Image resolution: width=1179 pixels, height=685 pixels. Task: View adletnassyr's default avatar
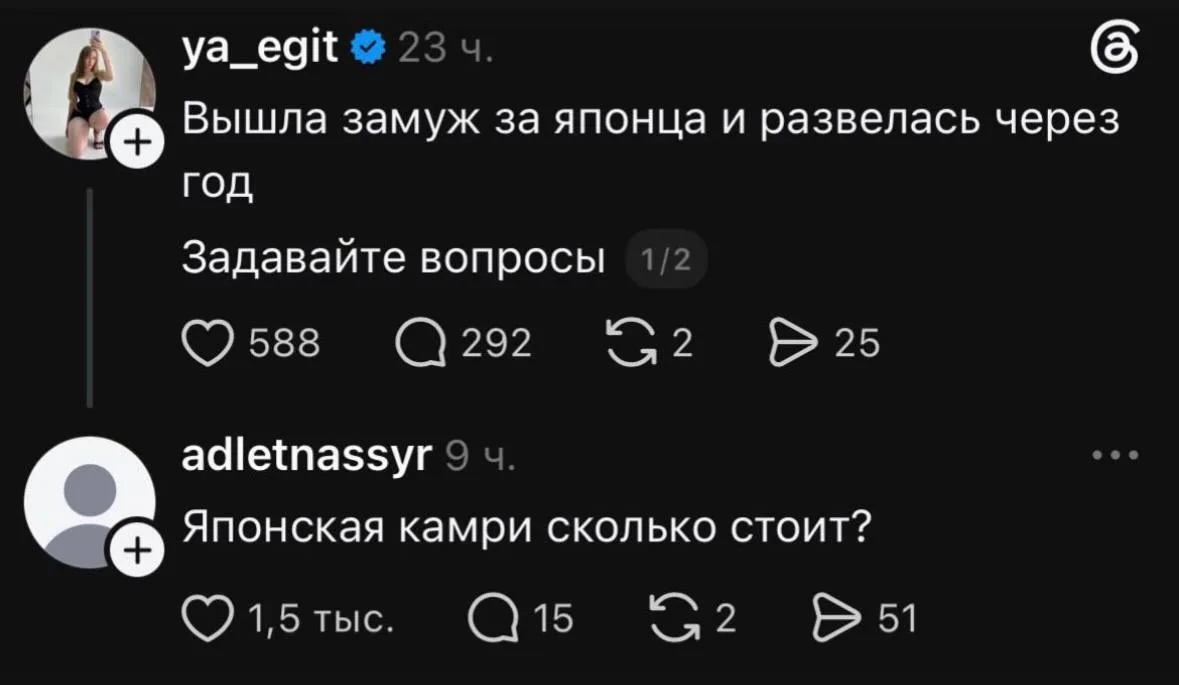pos(89,502)
